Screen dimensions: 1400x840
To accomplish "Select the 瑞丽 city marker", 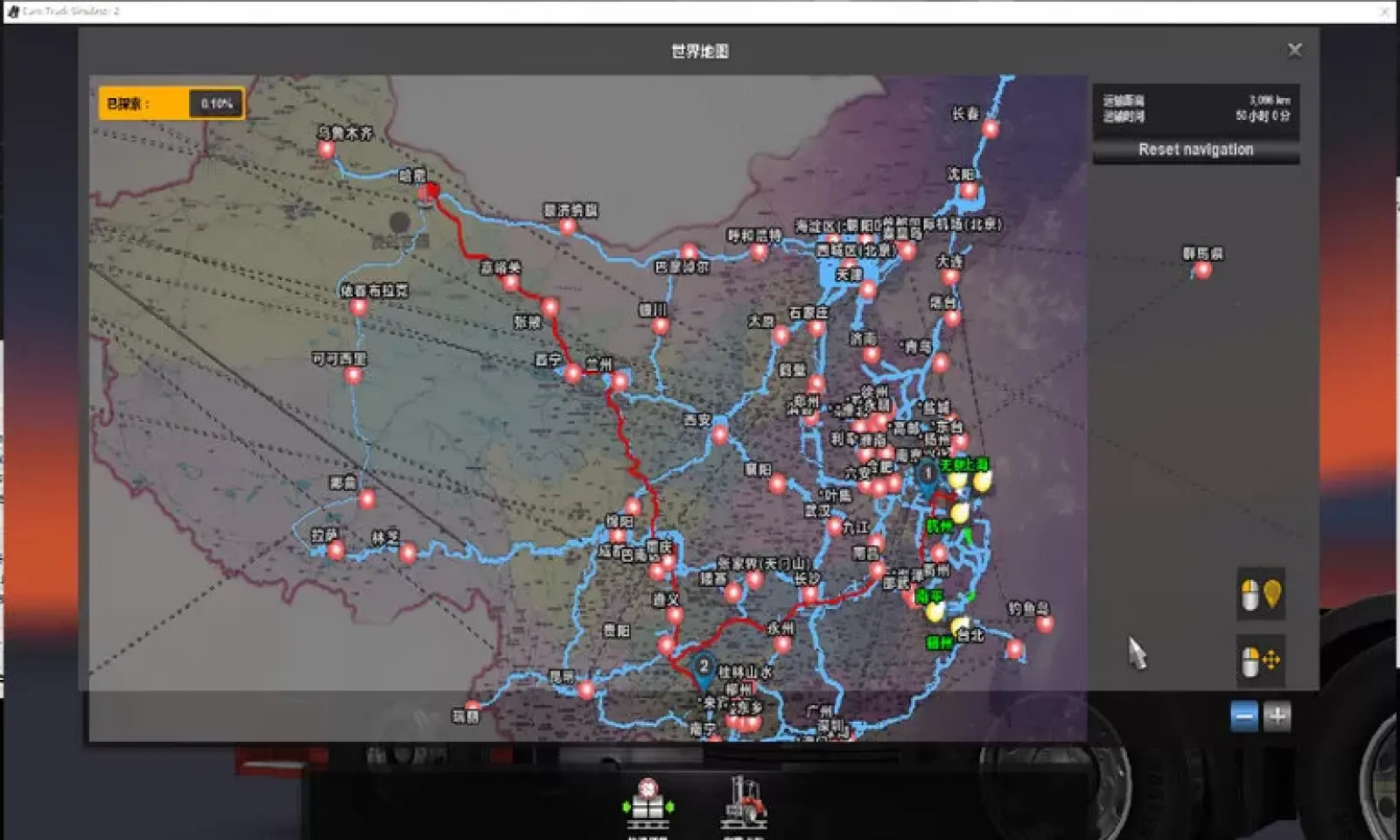I will click(473, 707).
